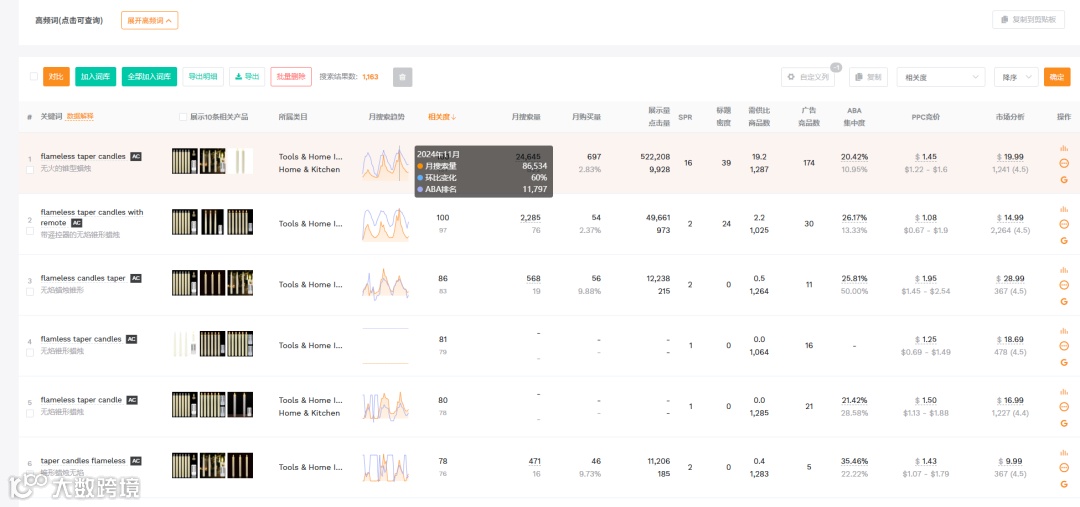The image size is (1080, 507).
Task: Tick the select-all checkbox beside 对比
Action: (34, 76)
